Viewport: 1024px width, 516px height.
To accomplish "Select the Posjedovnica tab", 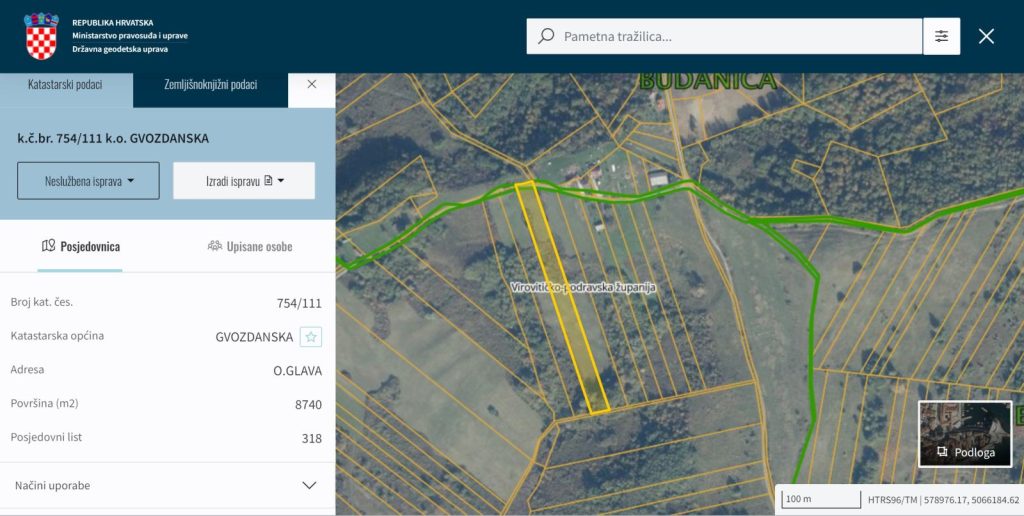I will [x=80, y=246].
